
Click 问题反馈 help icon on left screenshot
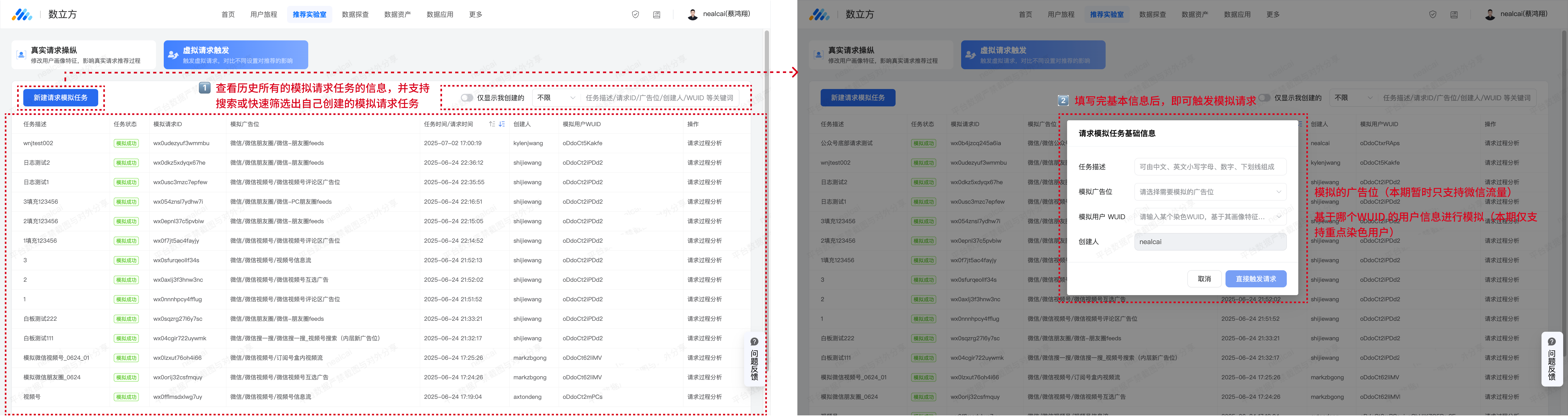(x=754, y=342)
